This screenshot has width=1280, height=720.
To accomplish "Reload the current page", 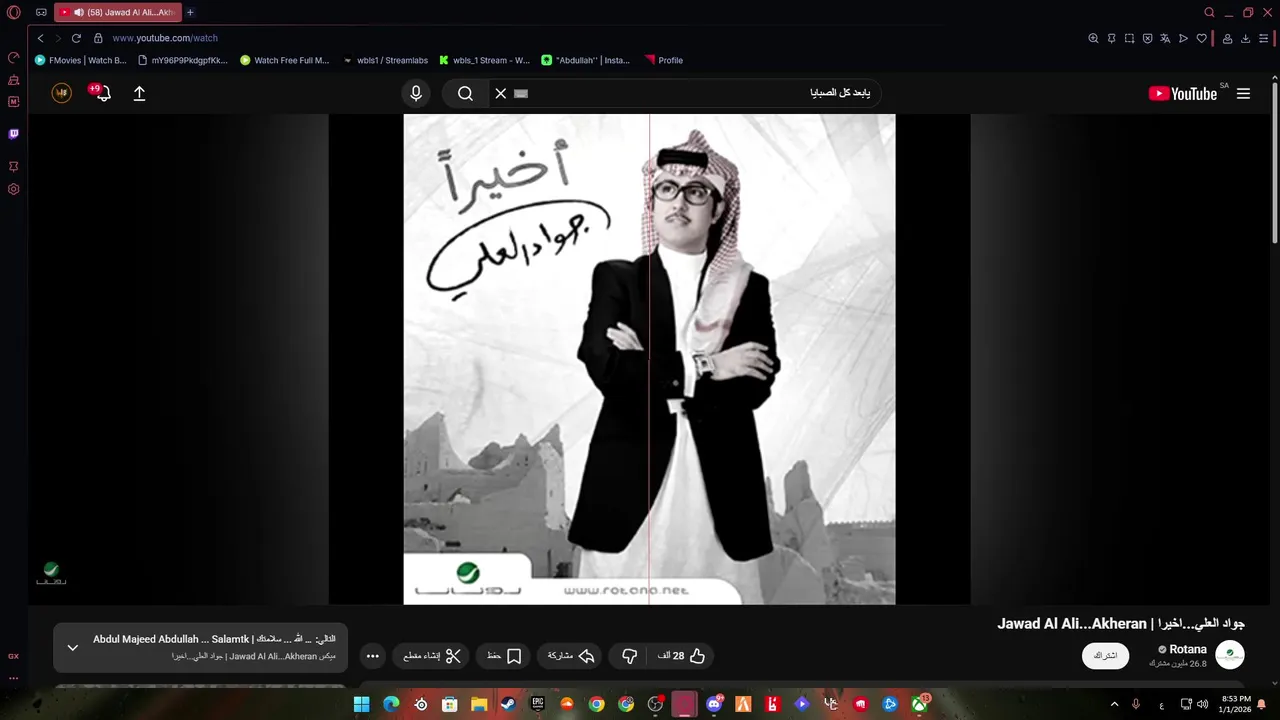I will [x=76, y=38].
